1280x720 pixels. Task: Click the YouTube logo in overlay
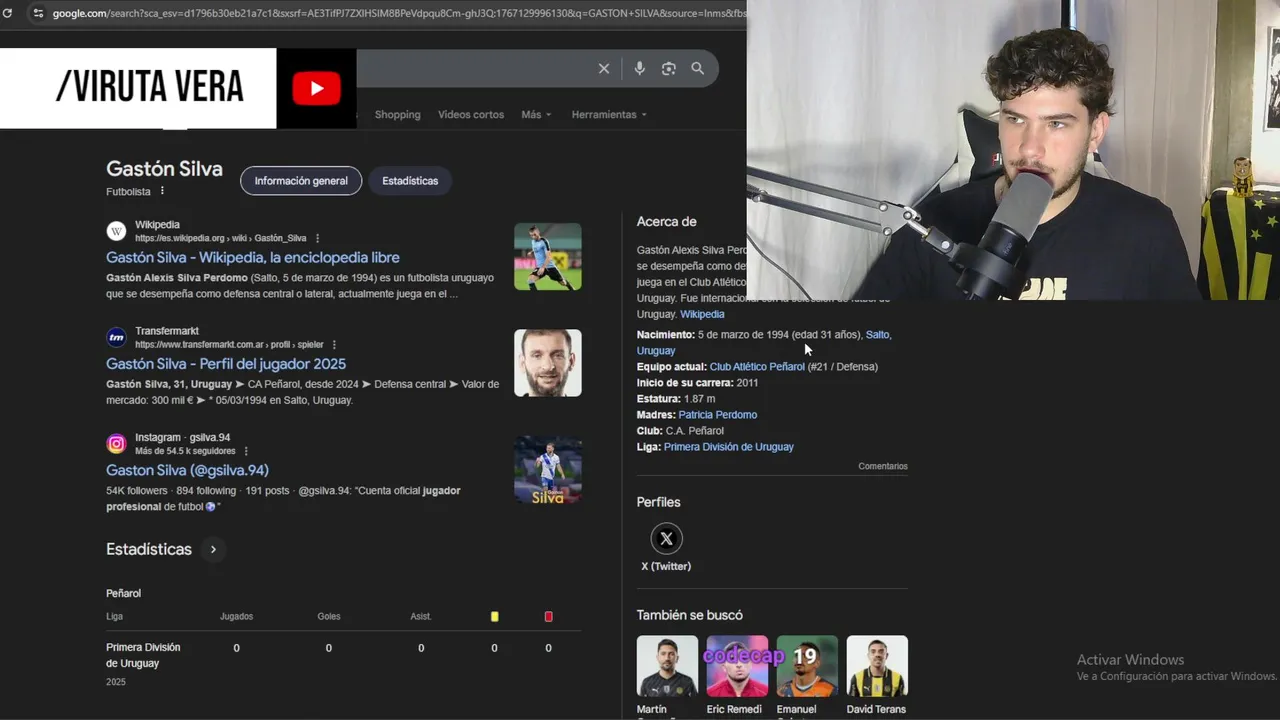click(x=316, y=89)
